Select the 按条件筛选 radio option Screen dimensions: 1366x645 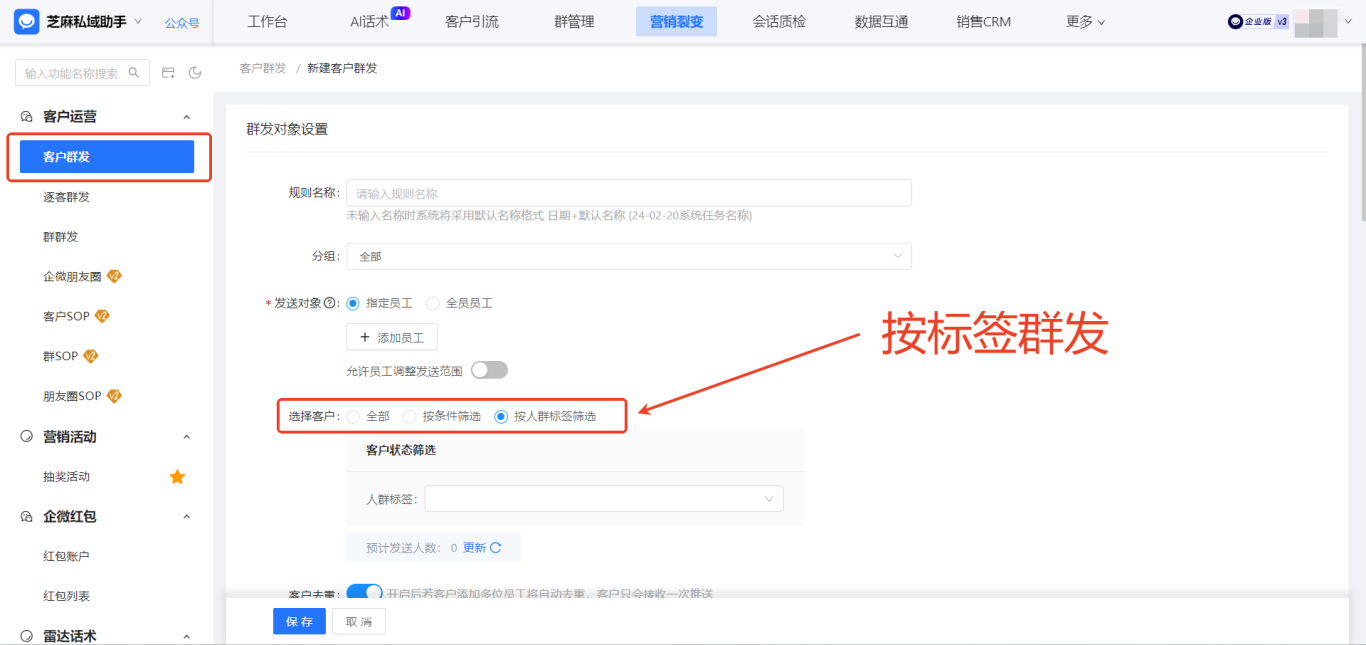(409, 416)
